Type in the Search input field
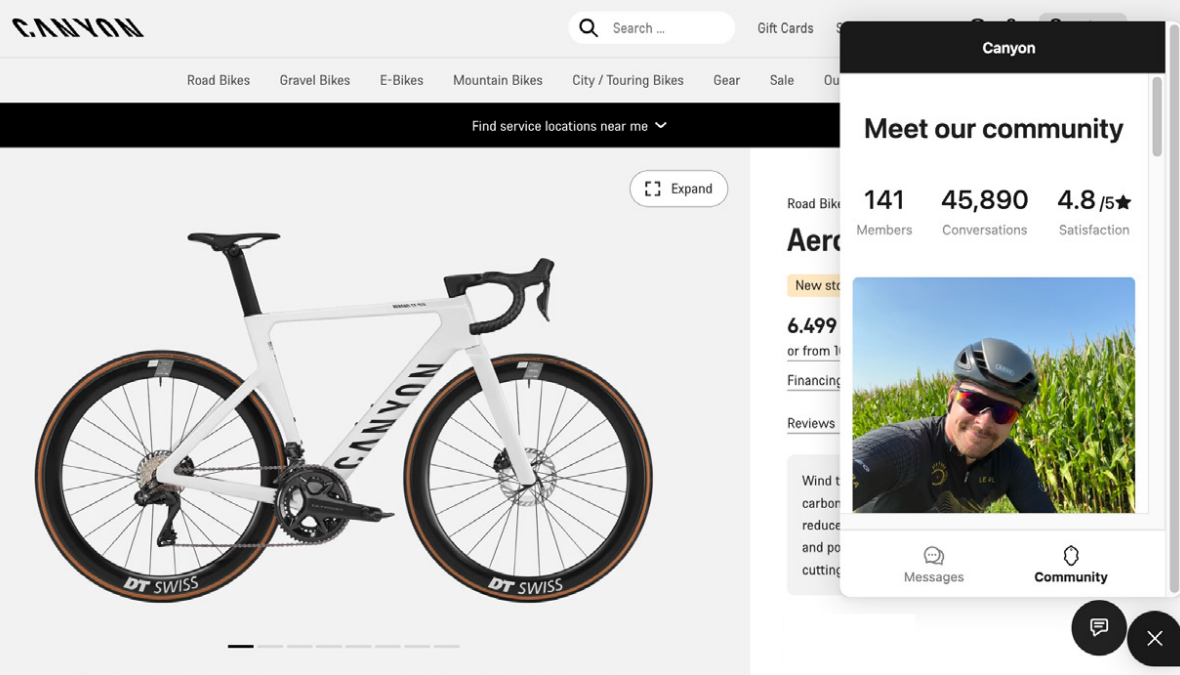 (667, 28)
